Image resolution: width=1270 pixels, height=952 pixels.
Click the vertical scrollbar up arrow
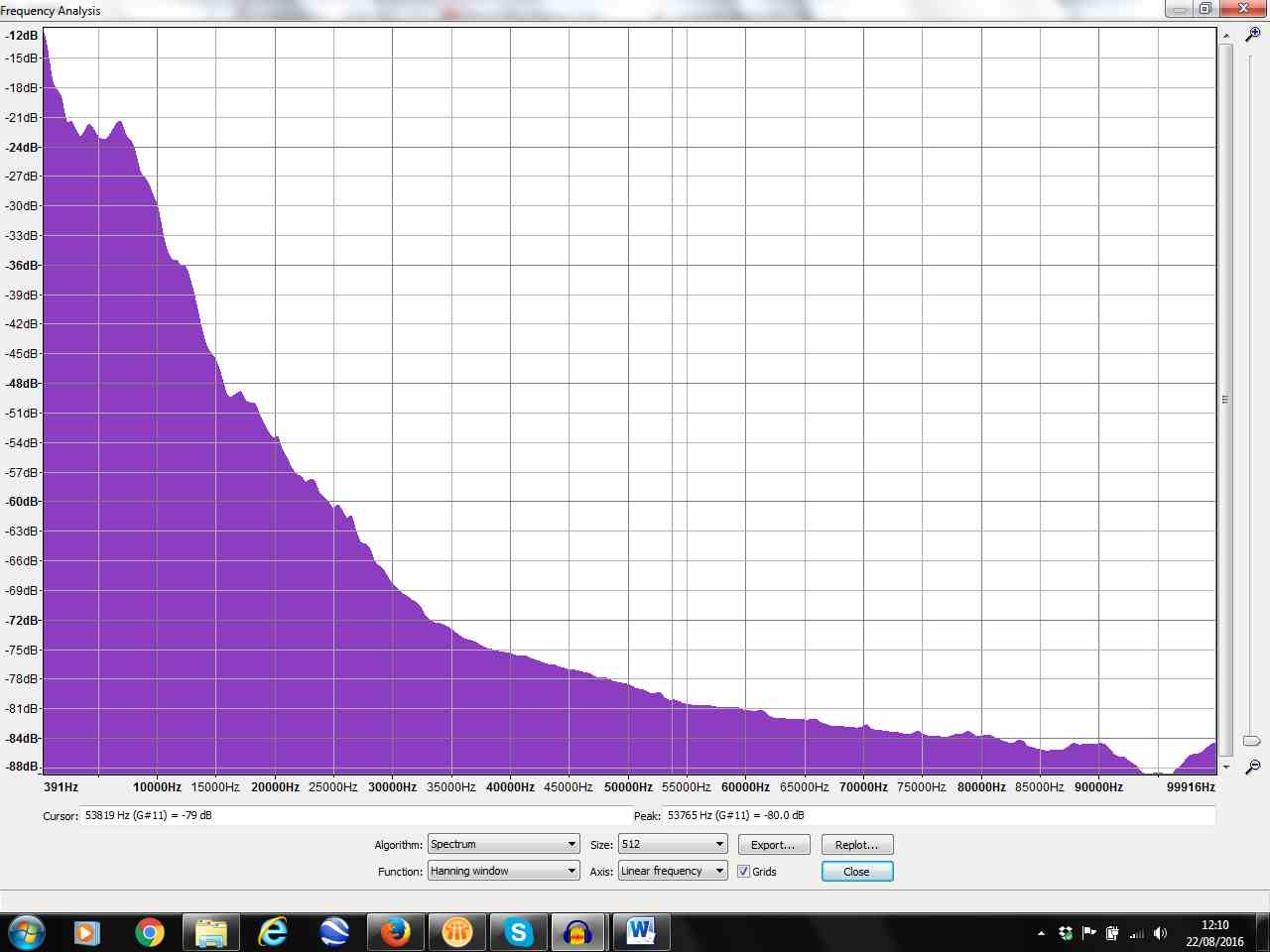coord(1226,36)
